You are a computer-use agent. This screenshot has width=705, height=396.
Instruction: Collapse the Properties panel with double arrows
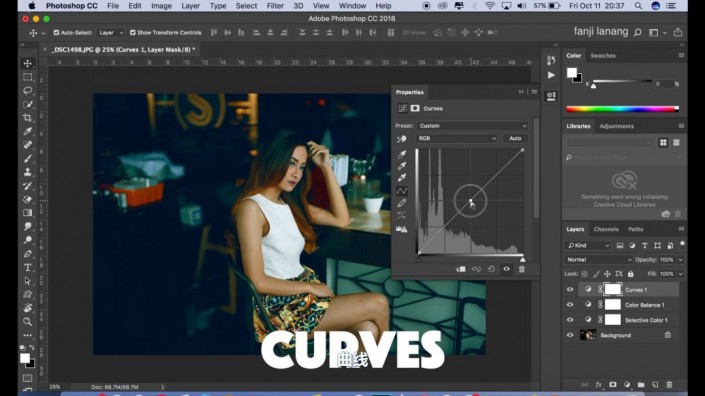(521, 92)
